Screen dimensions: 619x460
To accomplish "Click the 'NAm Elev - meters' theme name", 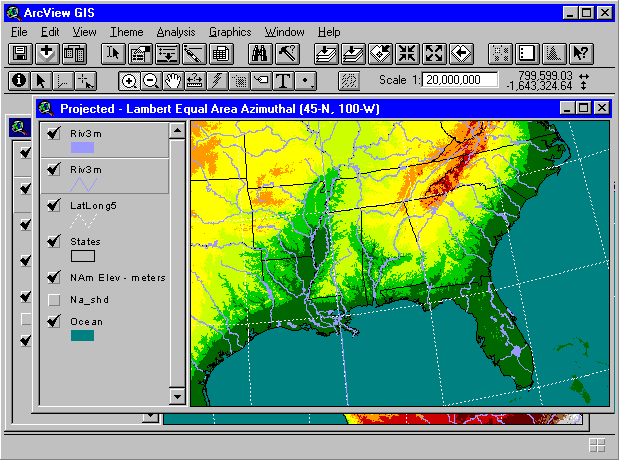I will point(118,278).
